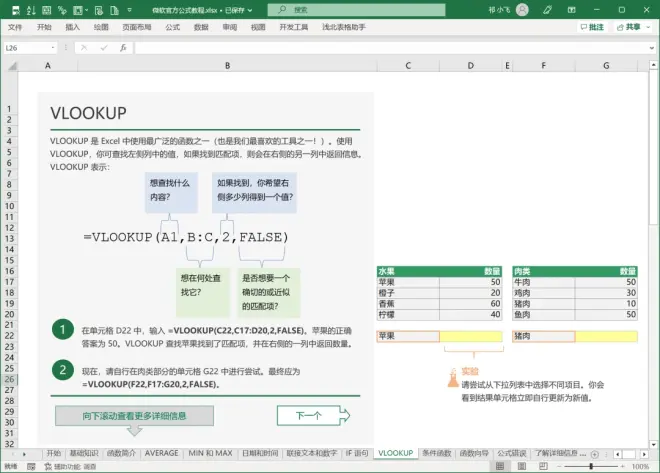The image size is (660, 473).
Task: Switch to the IF 语句 sheet tab
Action: pyautogui.click(x=357, y=453)
